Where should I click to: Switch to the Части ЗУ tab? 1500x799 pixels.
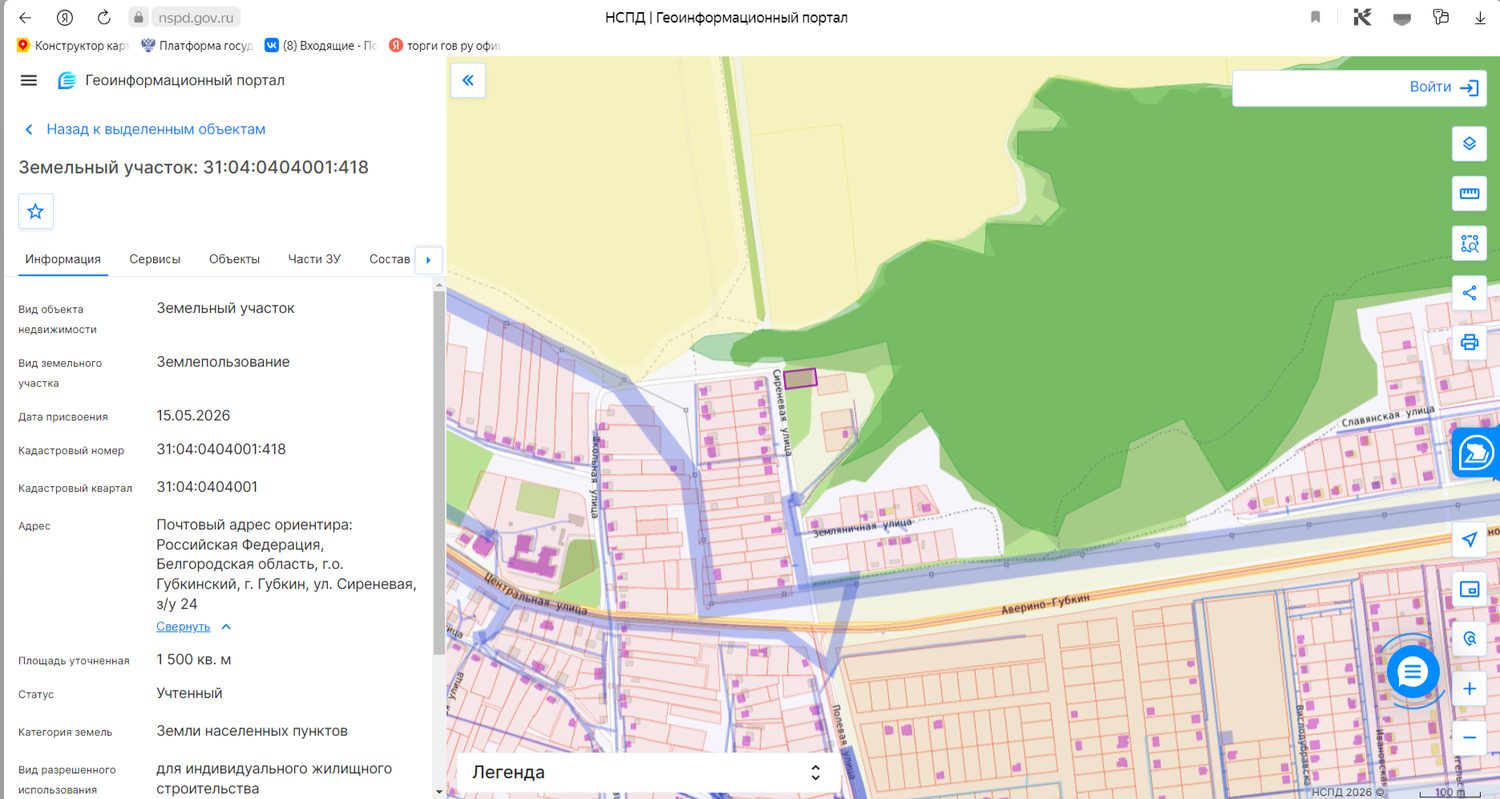pyautogui.click(x=314, y=259)
